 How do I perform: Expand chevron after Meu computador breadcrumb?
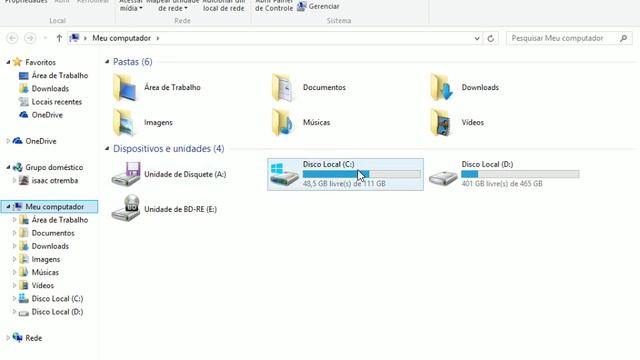158,38
